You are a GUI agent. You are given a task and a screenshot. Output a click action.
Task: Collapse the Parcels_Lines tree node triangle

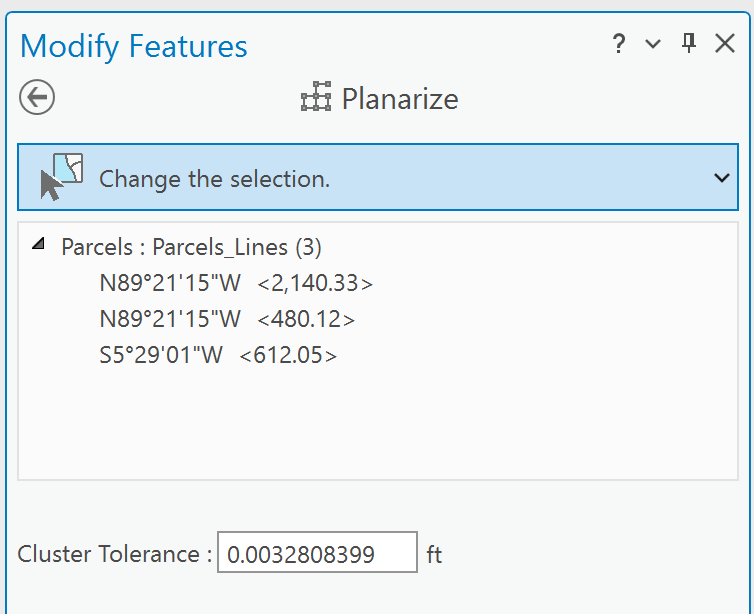tap(38, 244)
